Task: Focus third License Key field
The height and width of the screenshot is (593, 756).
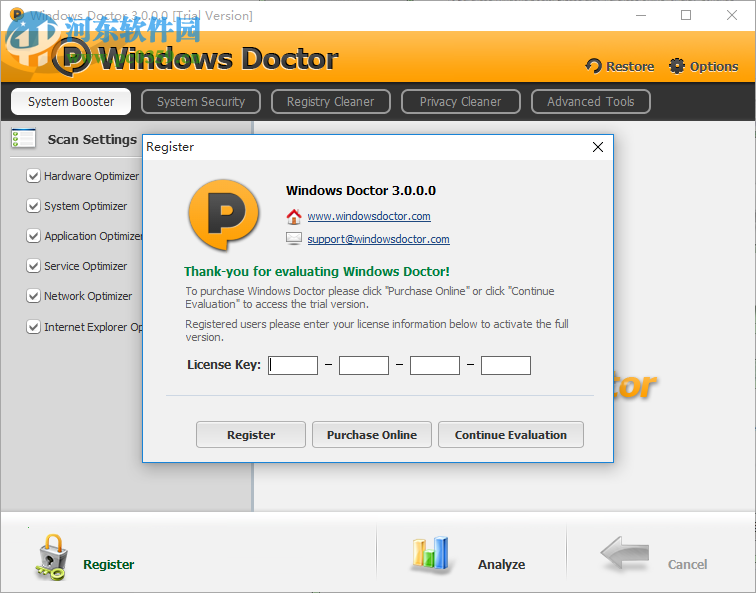Action: 435,365
